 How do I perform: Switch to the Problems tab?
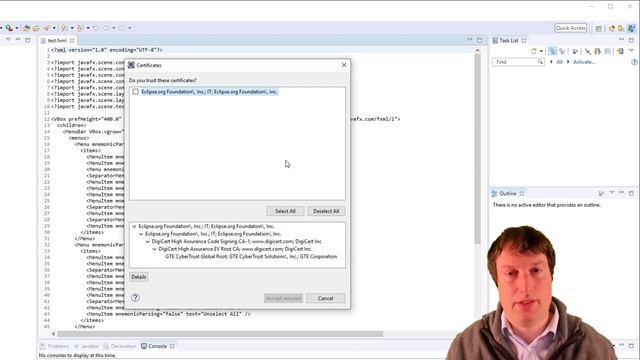click(x=55, y=346)
